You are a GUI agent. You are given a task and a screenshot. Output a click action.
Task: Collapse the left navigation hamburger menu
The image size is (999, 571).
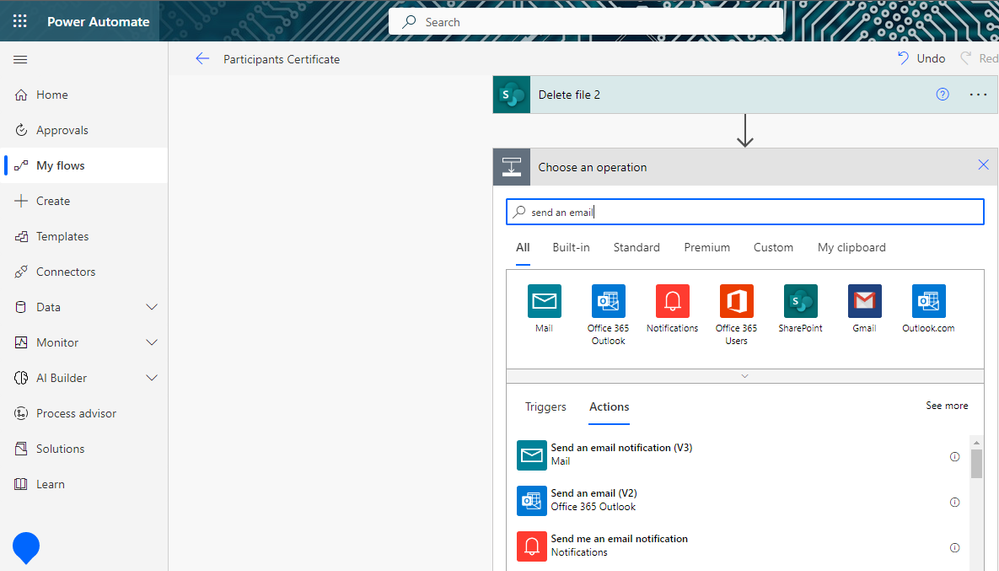click(20, 59)
